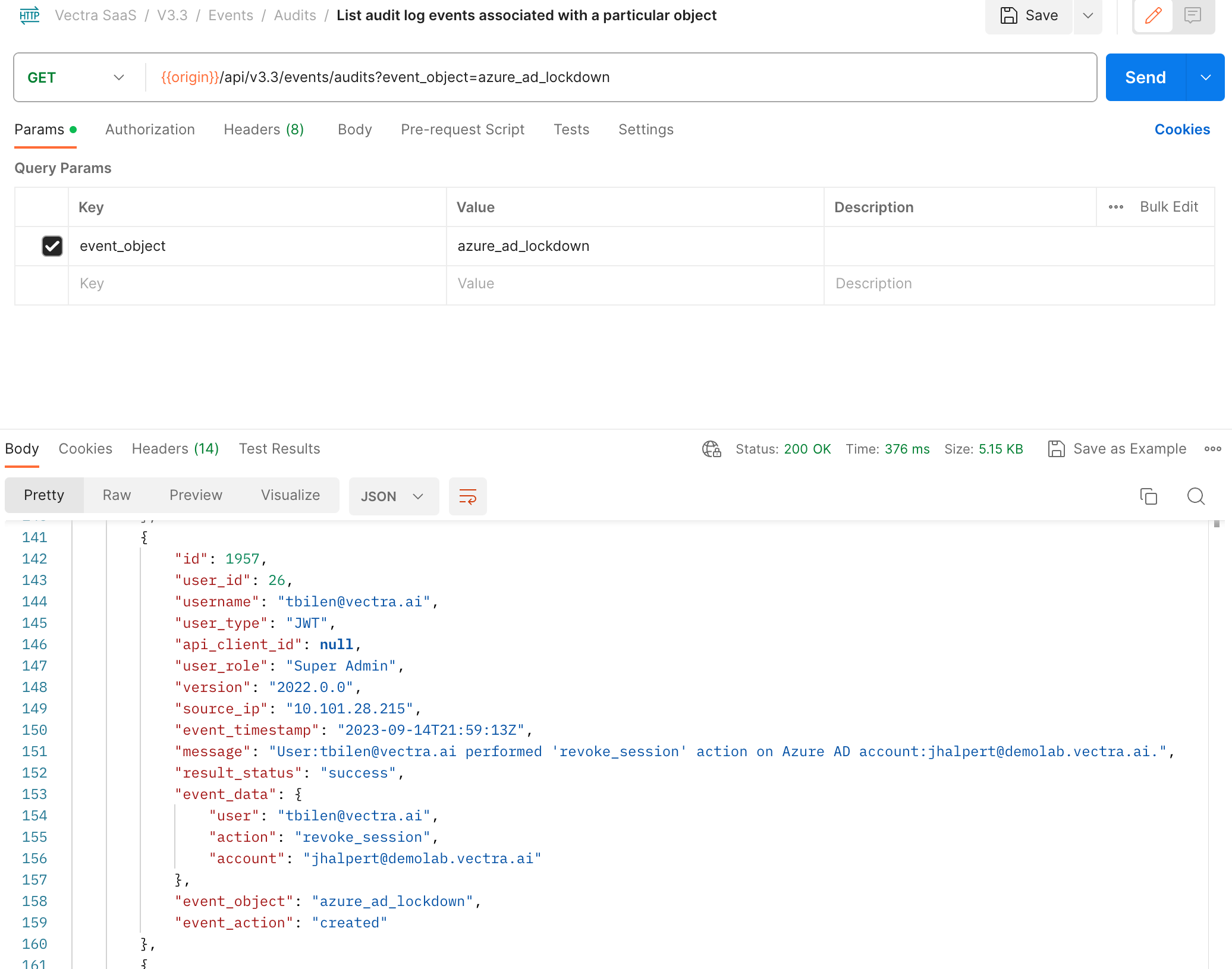Click the pencil edit icon top right
The height and width of the screenshot is (969, 1232).
[x=1152, y=16]
